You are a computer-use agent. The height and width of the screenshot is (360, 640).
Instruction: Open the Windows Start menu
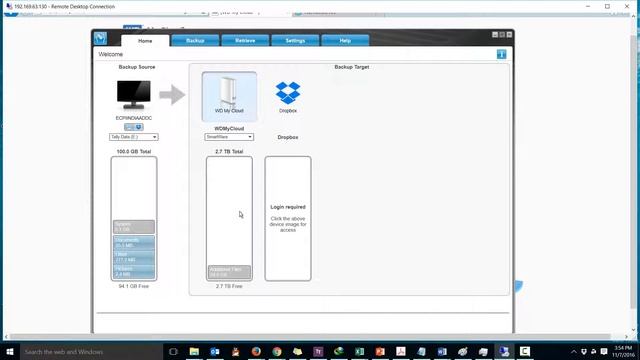(10, 351)
